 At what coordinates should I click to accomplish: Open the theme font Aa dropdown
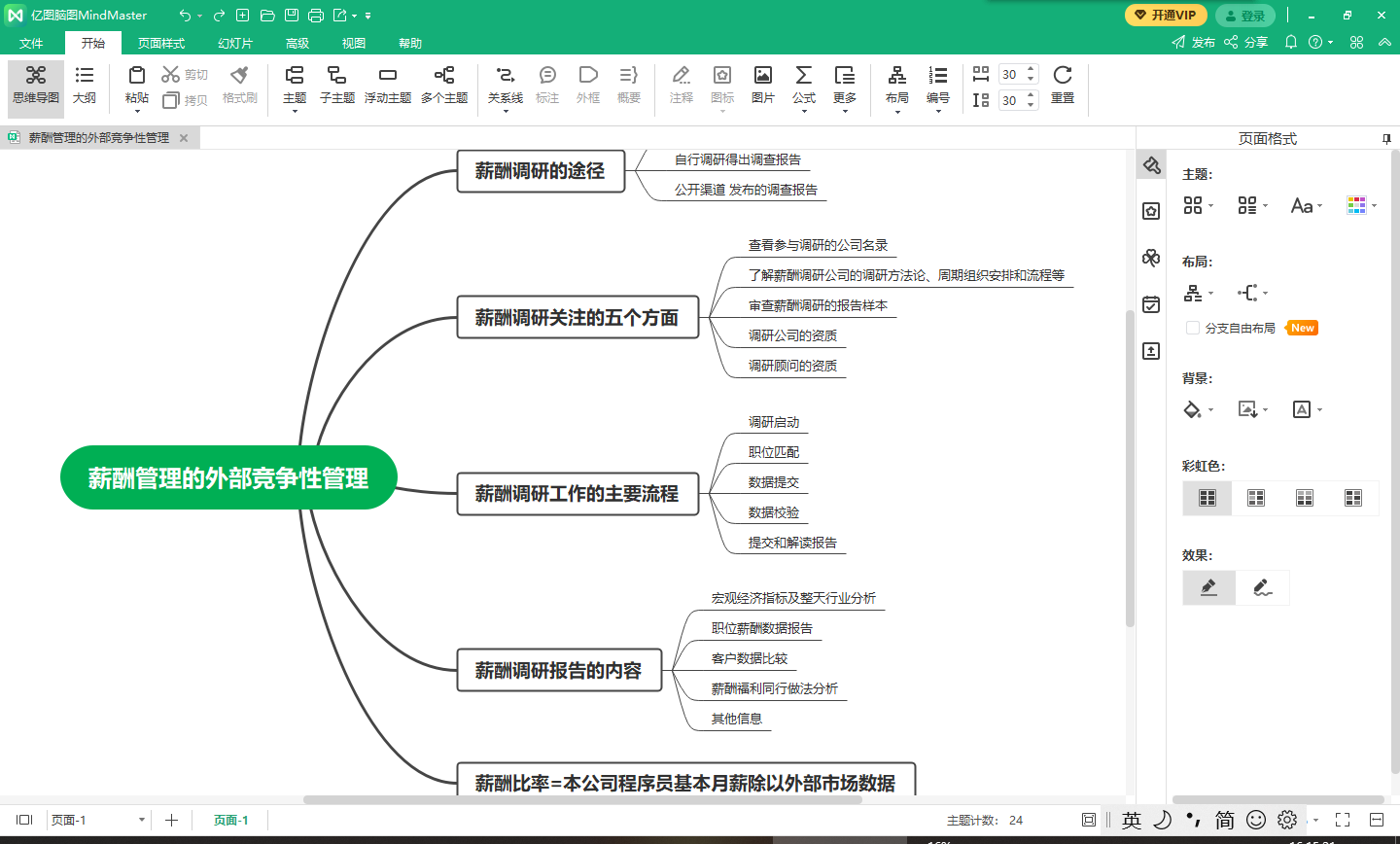[1306, 206]
